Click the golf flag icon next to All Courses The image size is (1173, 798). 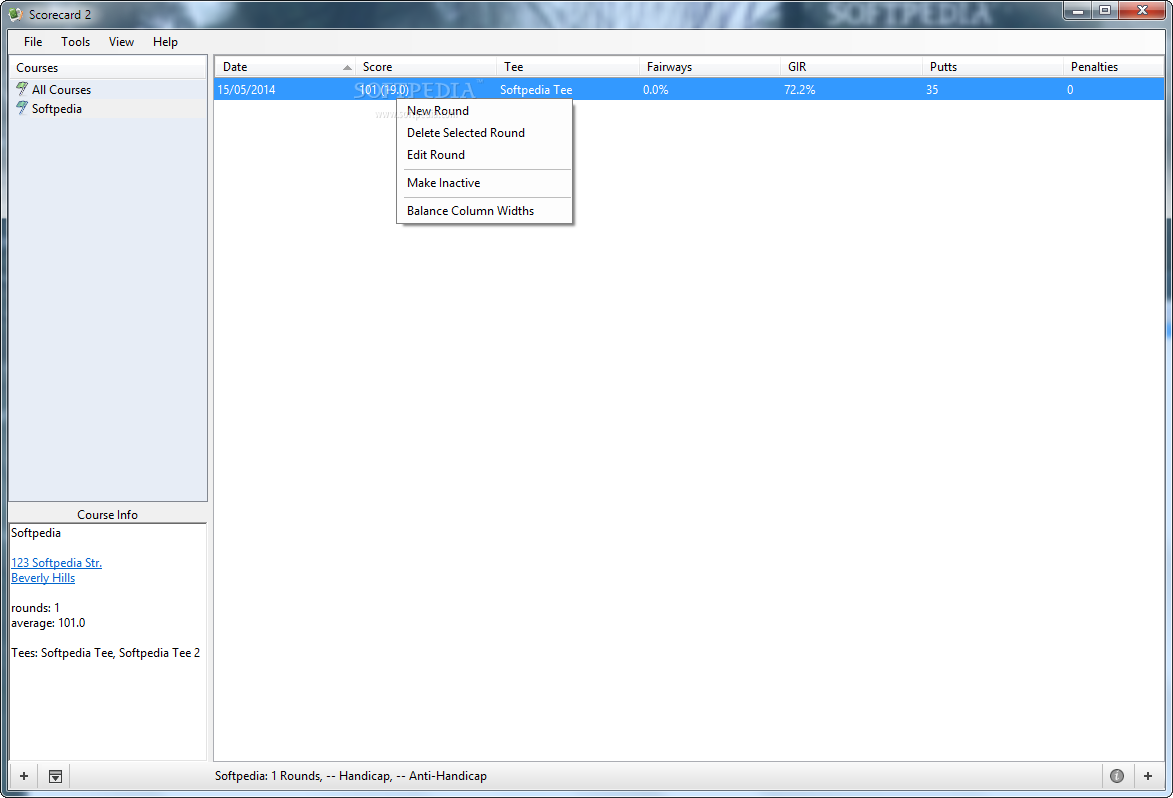tap(22, 89)
